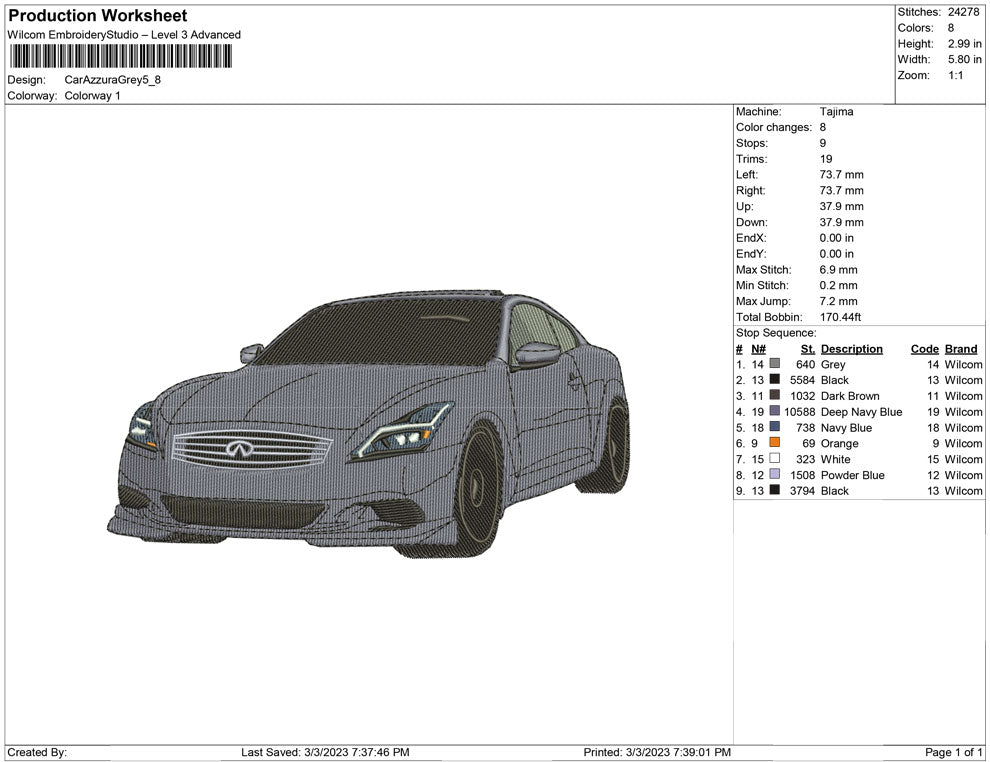Click the Dark Brown color swatch

tap(775, 397)
